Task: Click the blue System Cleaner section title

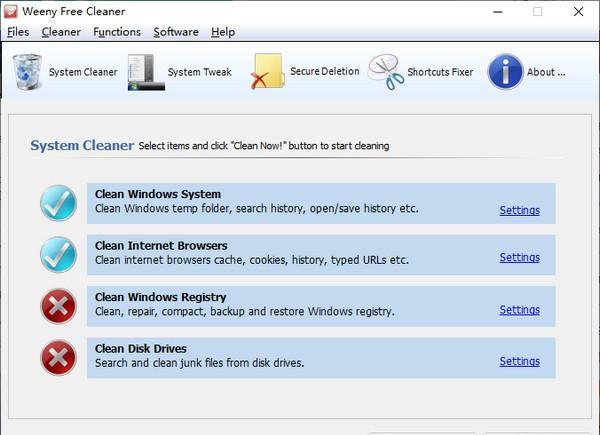Action: coord(82,145)
